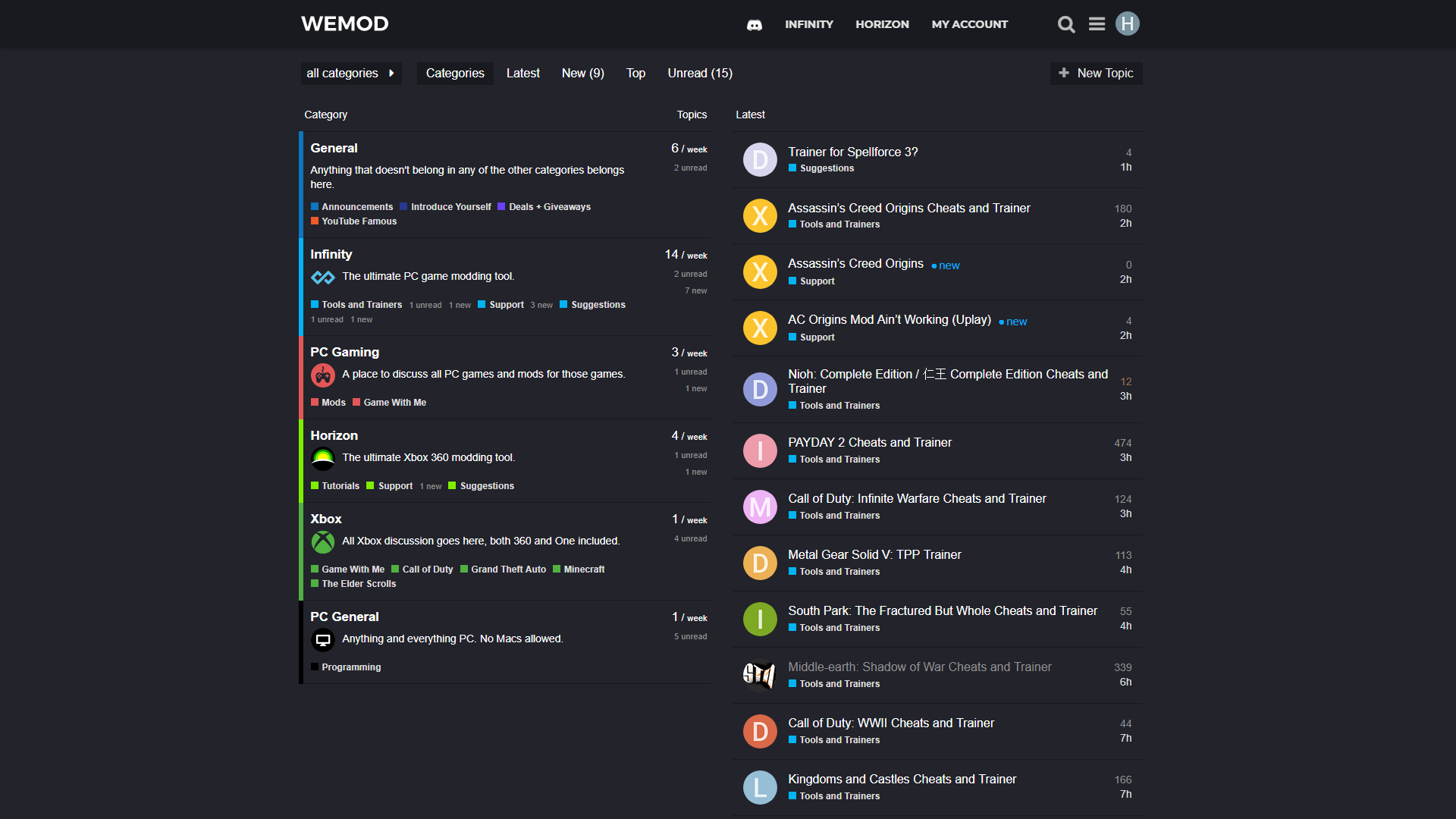Open avatar beside AC Origins Mod topic

coord(760,328)
